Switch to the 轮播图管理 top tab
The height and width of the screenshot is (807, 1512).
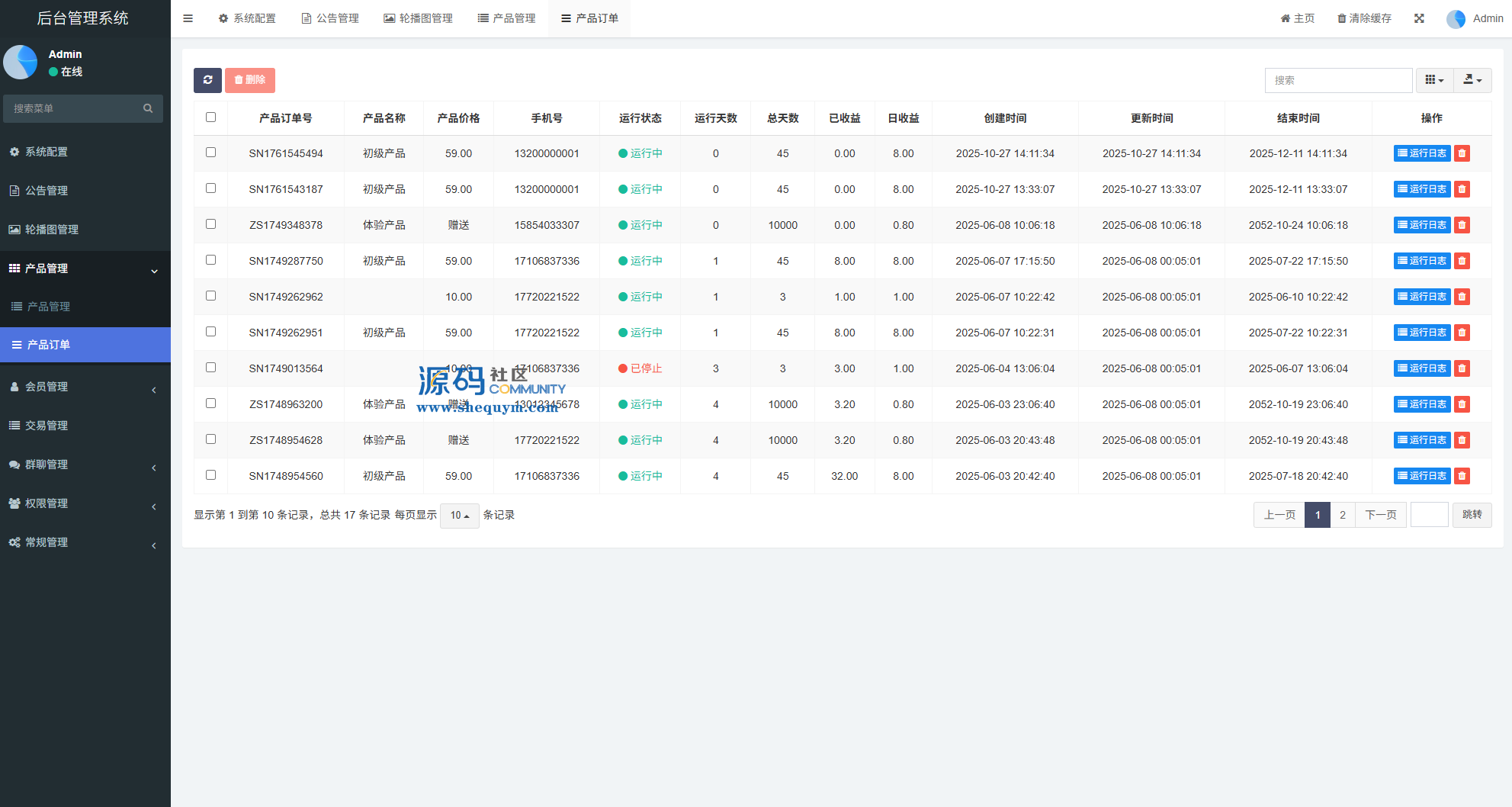tap(418, 18)
